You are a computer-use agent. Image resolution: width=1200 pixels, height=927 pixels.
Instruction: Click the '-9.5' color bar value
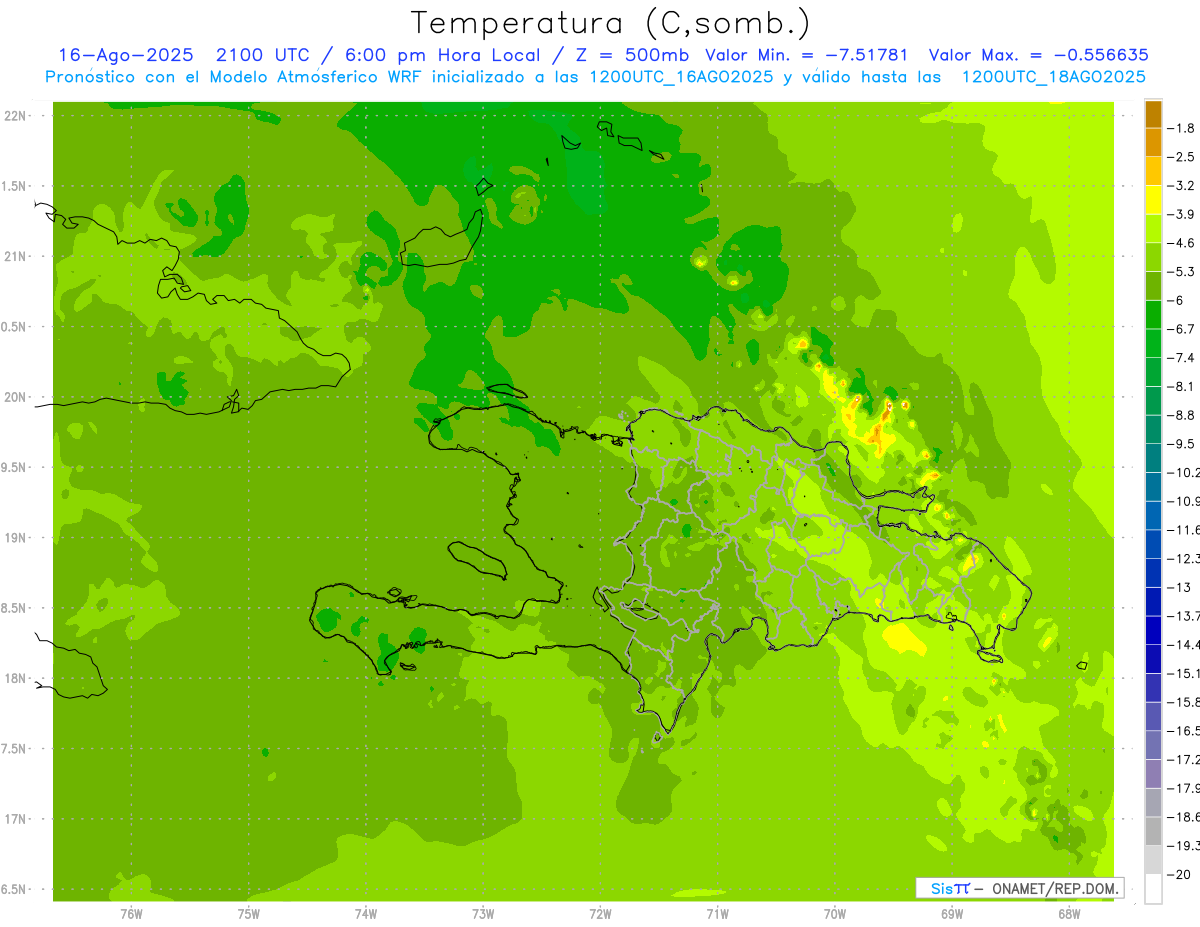point(1180,444)
